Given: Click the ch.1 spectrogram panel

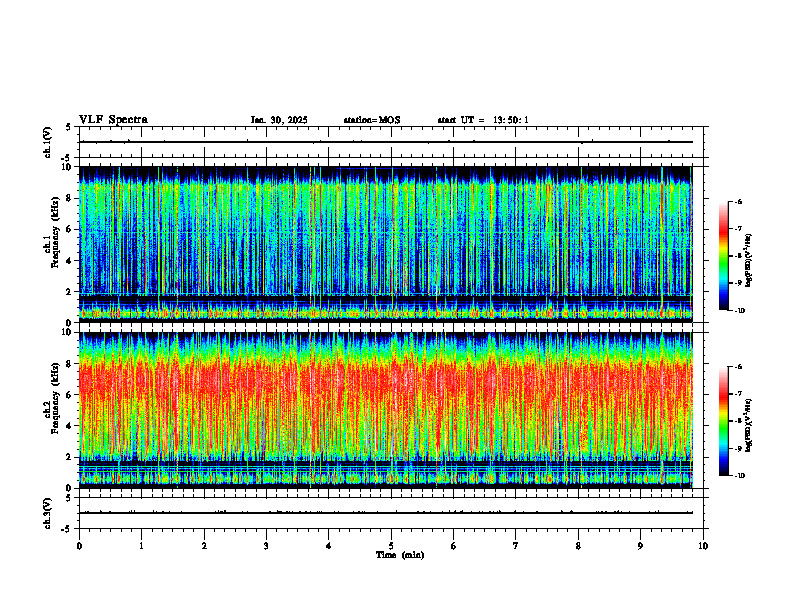Looking at the screenshot, I should (386, 244).
